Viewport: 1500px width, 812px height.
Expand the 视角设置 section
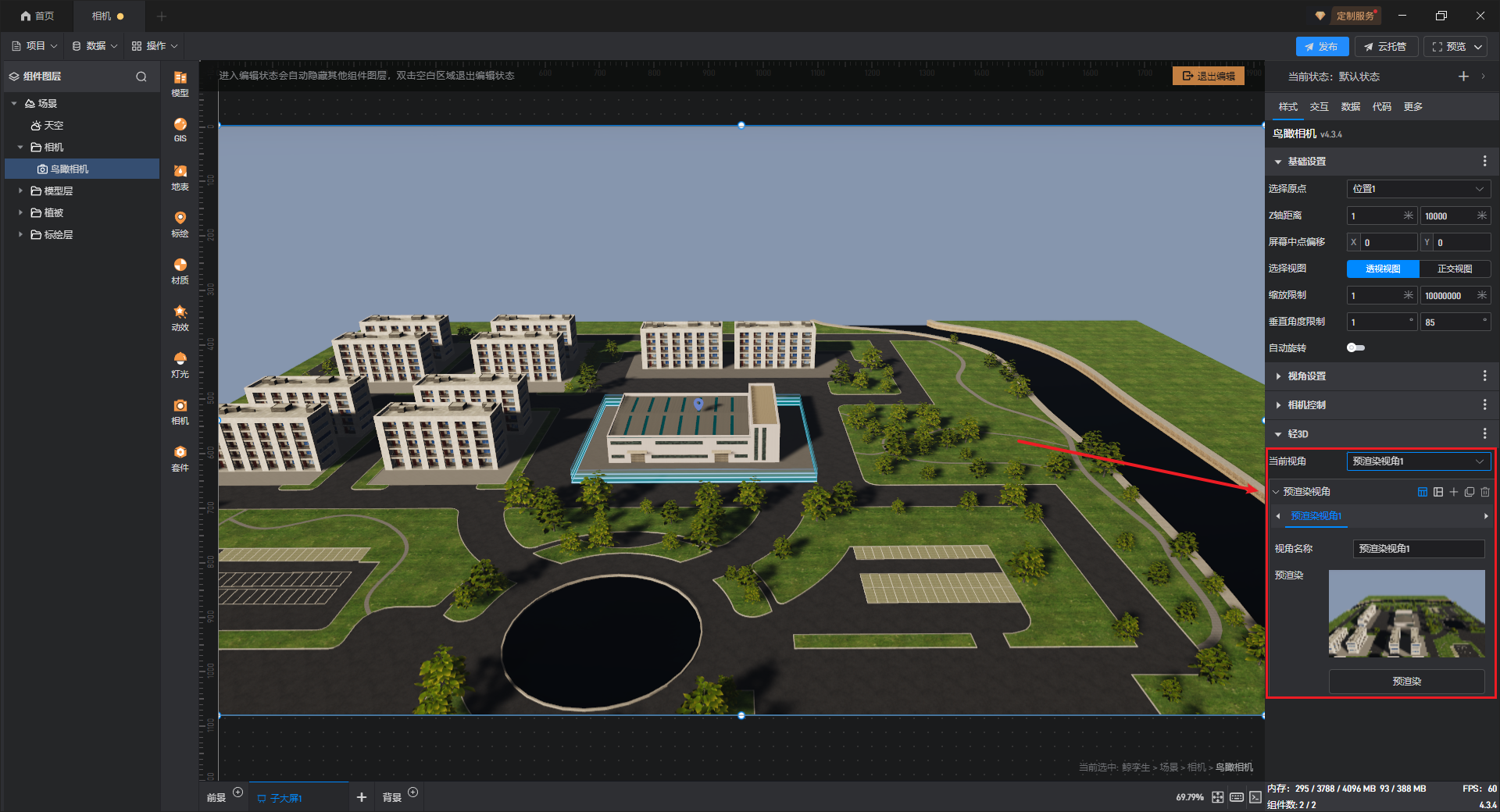point(1306,376)
